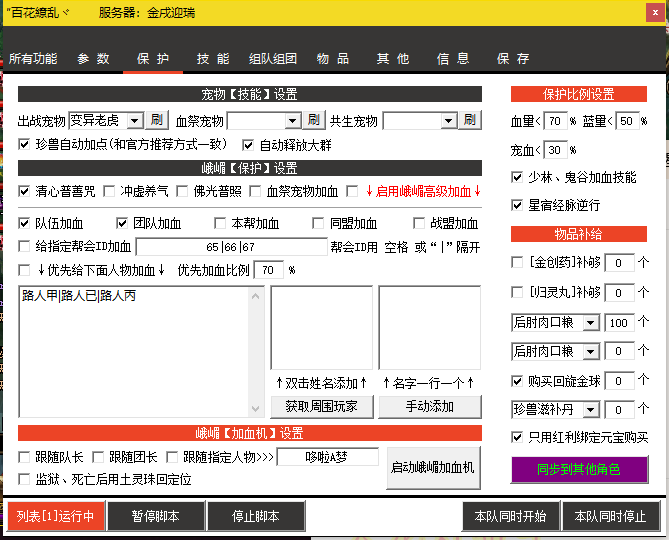Toggle 购买回旋金球 checkbox
The height and width of the screenshot is (540, 669).
click(x=517, y=381)
